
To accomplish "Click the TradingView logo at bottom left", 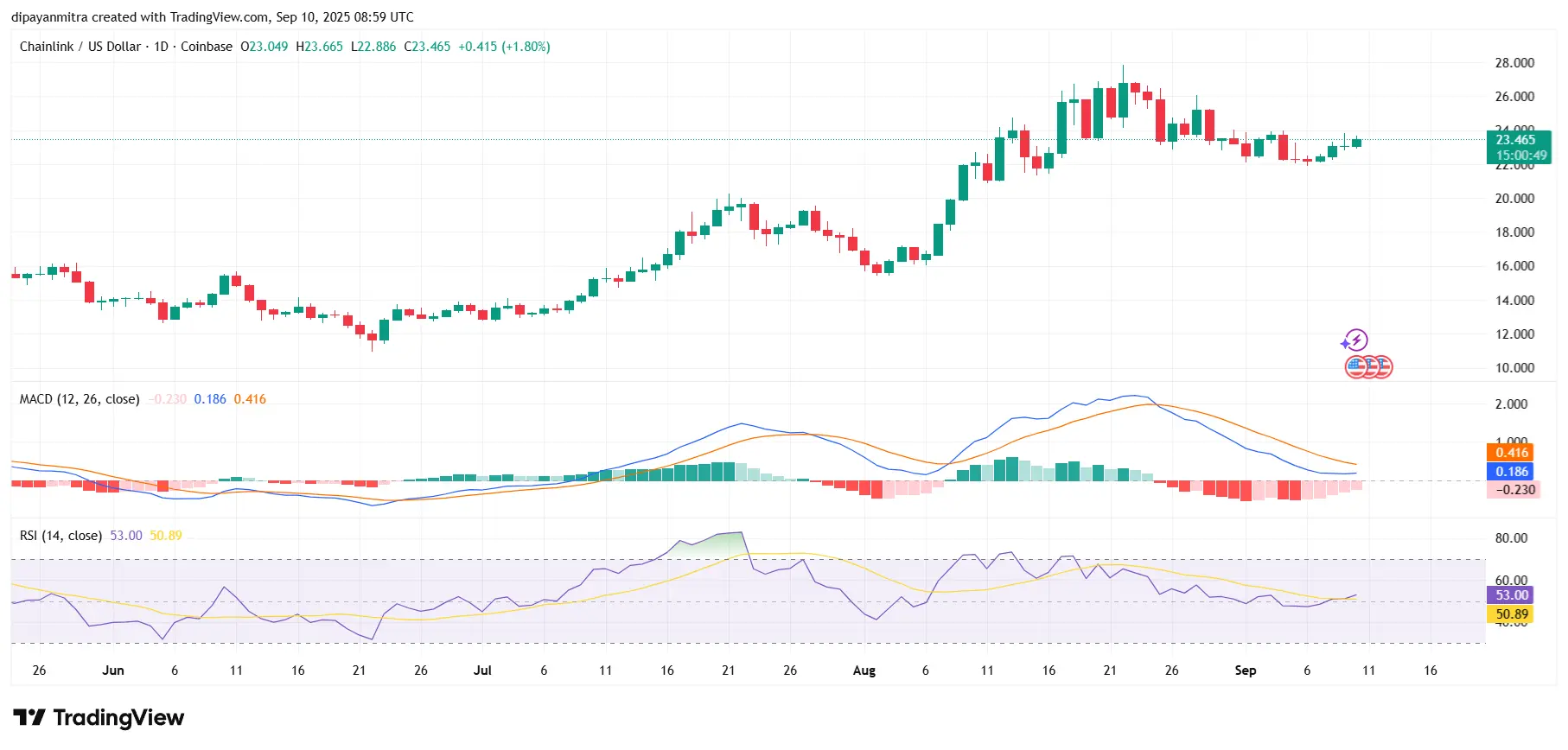I will [99, 718].
